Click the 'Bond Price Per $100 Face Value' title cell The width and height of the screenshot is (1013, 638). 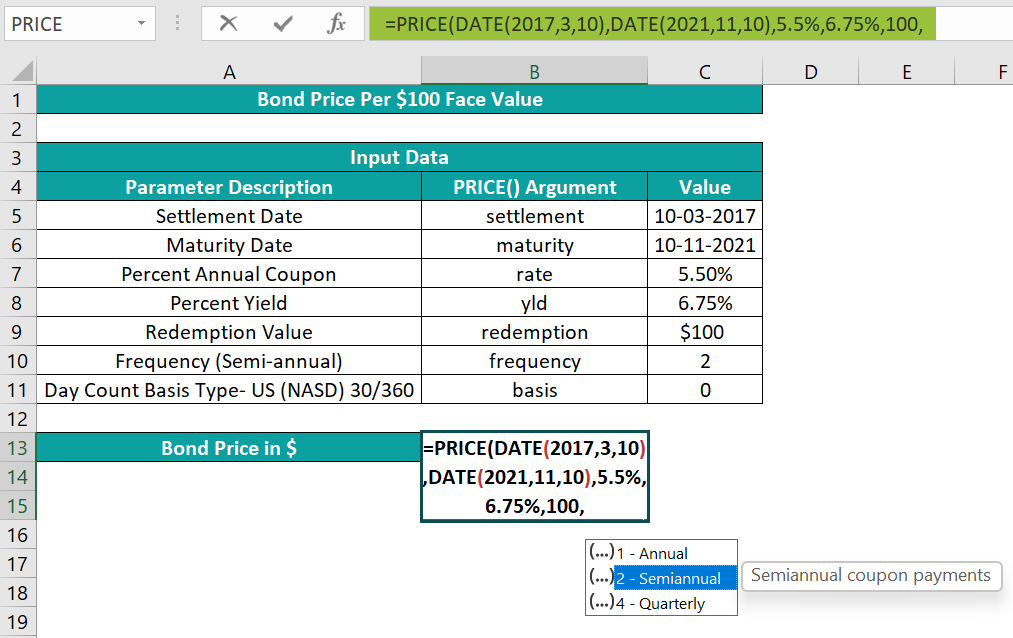tap(399, 99)
